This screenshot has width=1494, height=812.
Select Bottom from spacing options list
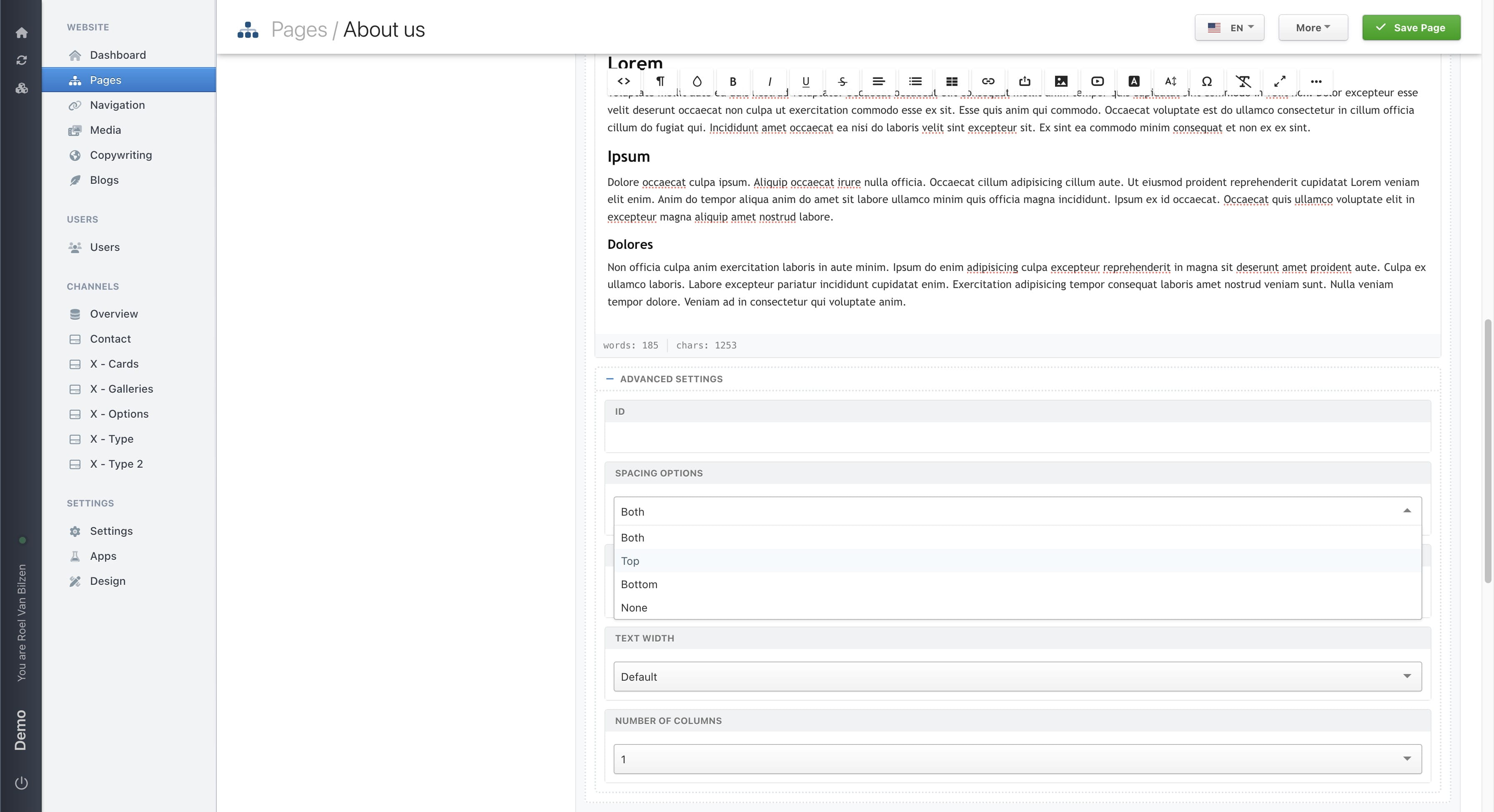(639, 584)
